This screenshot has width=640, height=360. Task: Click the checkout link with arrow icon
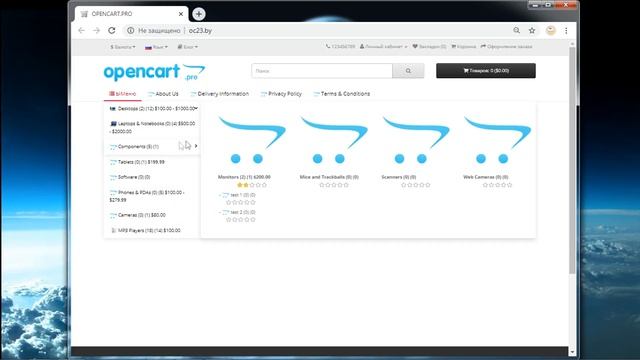(507, 47)
